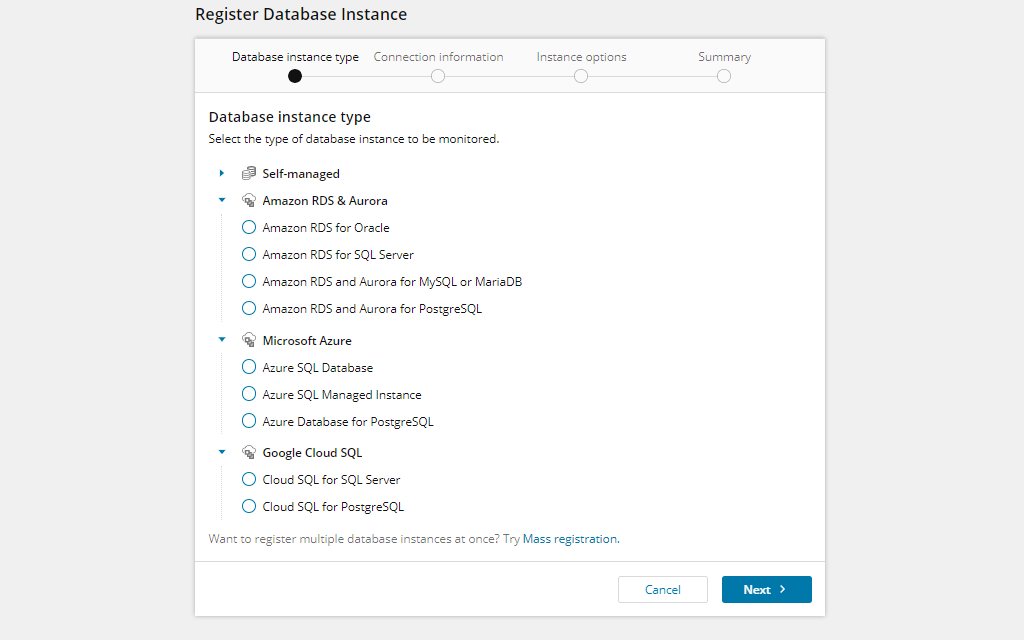Collapse the Amazon RDS & Aurora section
This screenshot has height=640, width=1024.
(221, 199)
